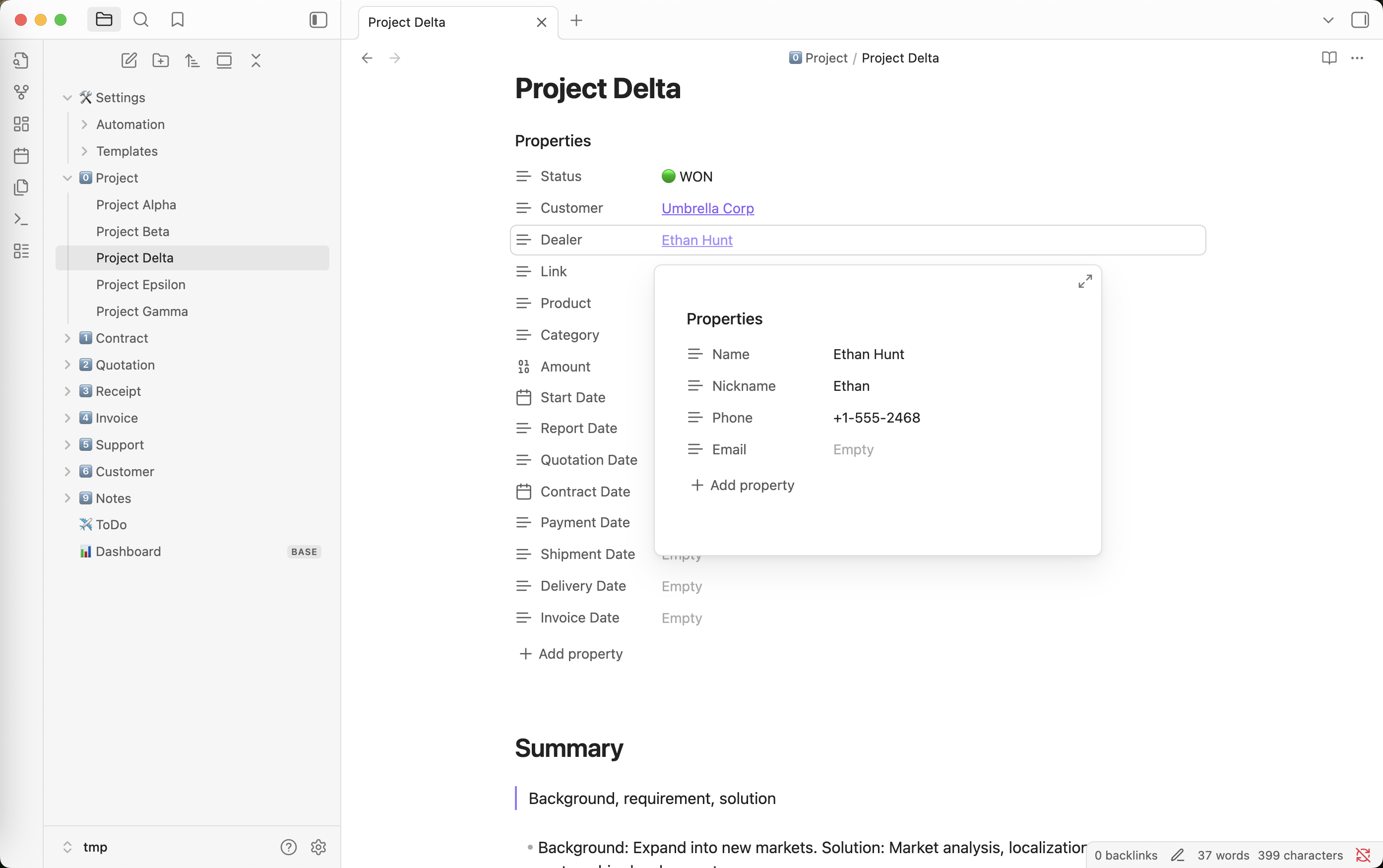Open Project Alpha note
This screenshot has height=868, width=1383.
coord(136,205)
